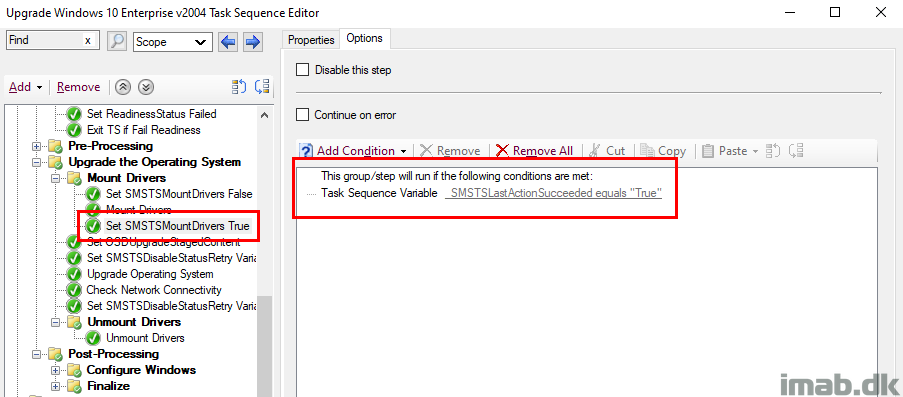The image size is (903, 397).
Task: Click the move step down icon
Action: point(147,87)
